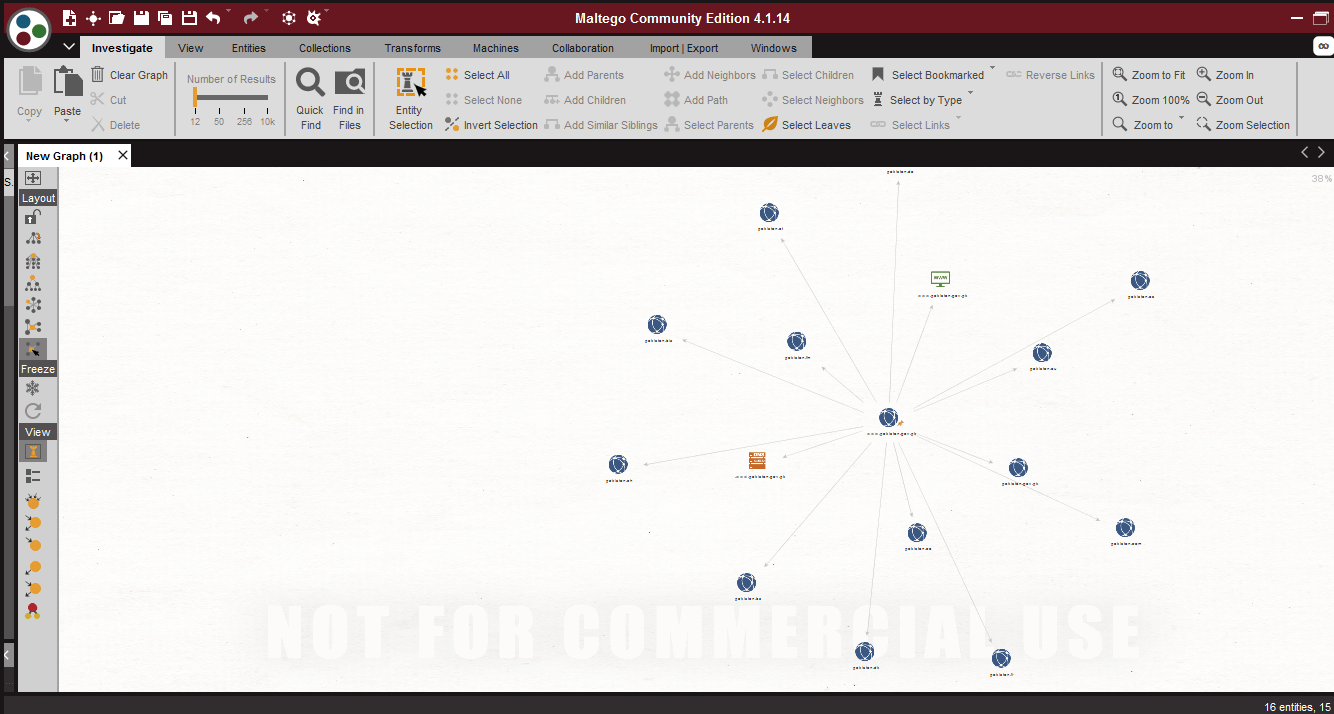Click the Clear Graph trash icon

[98, 75]
